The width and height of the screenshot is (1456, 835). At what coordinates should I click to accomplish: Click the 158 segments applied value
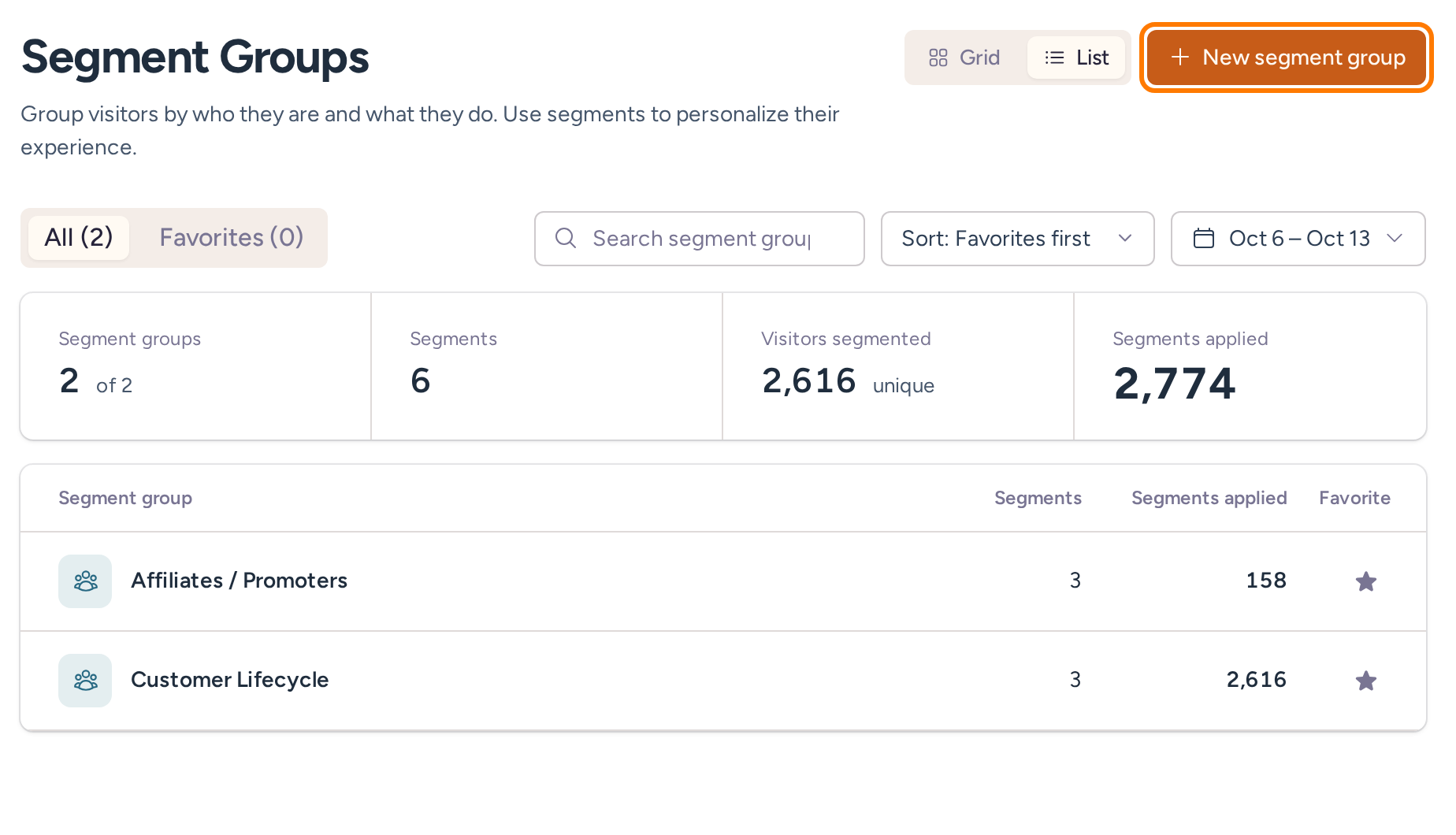coord(1266,581)
